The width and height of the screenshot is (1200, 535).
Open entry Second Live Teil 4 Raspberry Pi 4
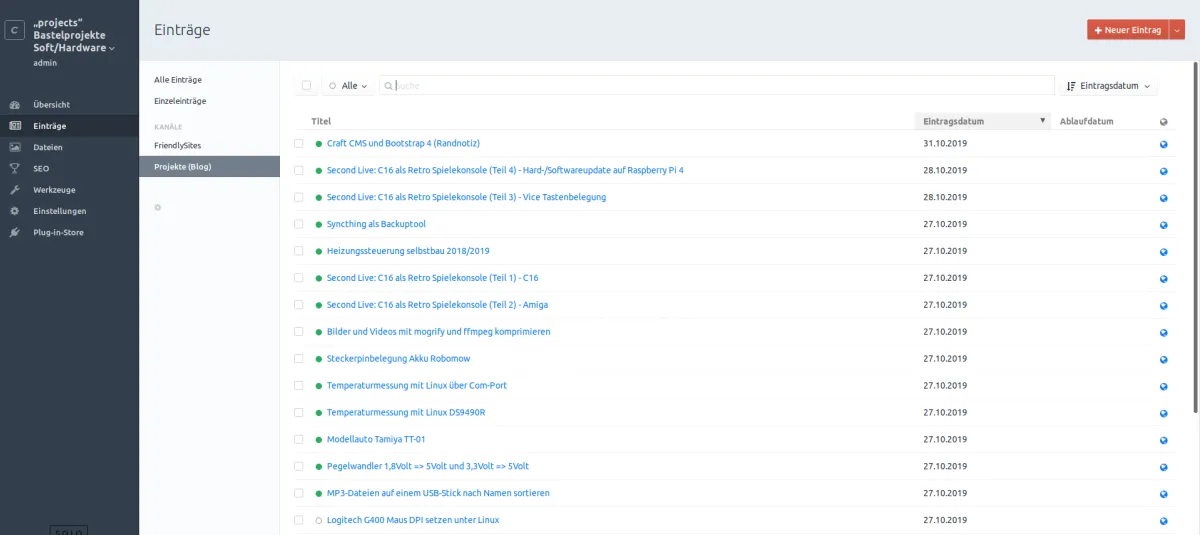[505, 170]
